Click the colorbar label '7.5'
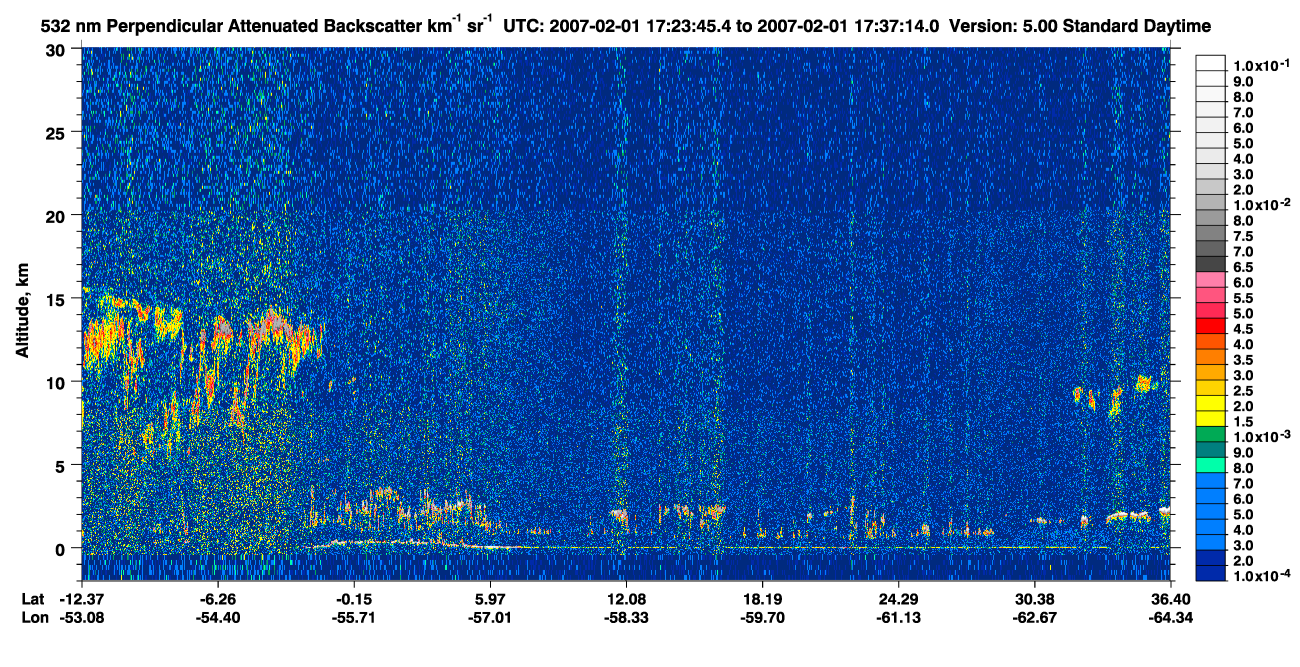Image resolution: width=1300 pixels, height=667 pixels. pos(1245,235)
